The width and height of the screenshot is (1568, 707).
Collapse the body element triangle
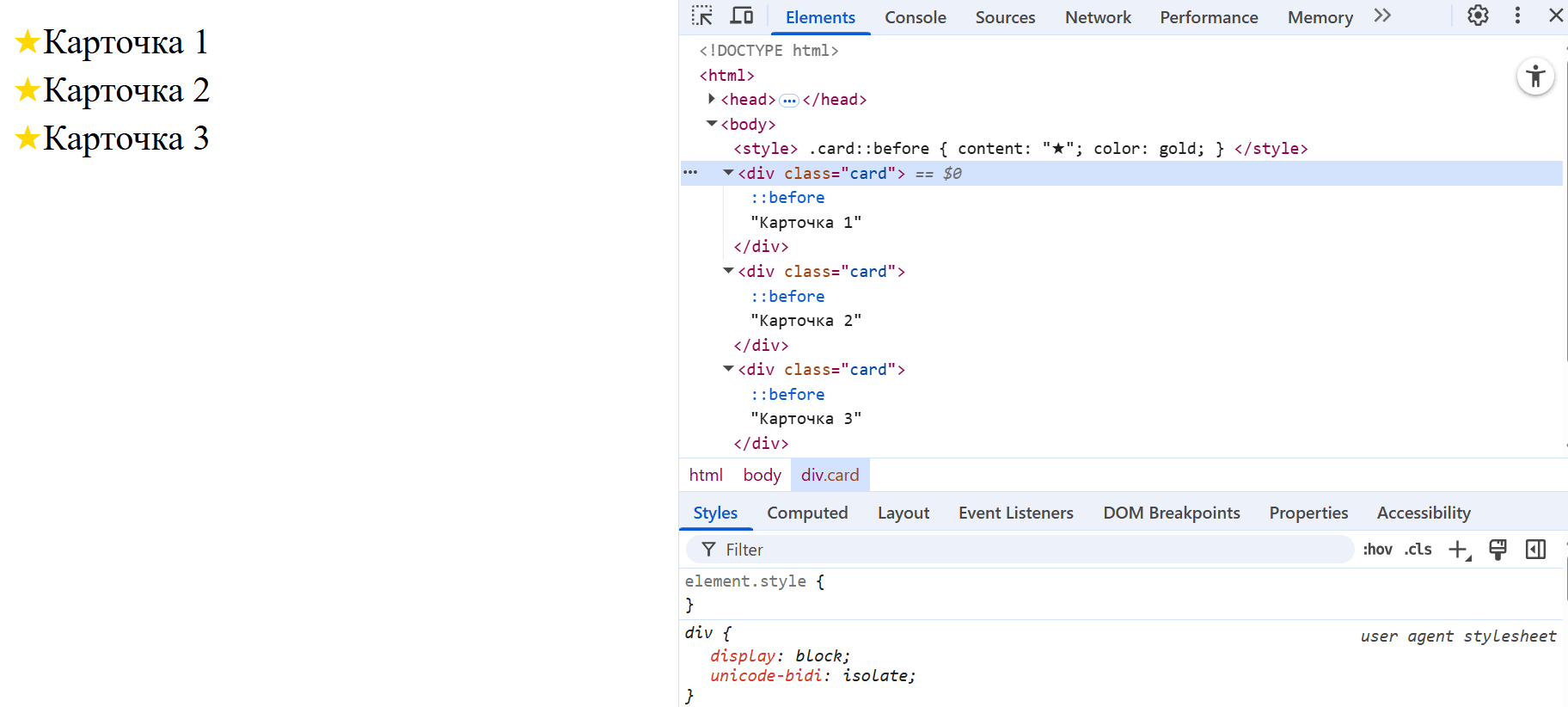[712, 124]
